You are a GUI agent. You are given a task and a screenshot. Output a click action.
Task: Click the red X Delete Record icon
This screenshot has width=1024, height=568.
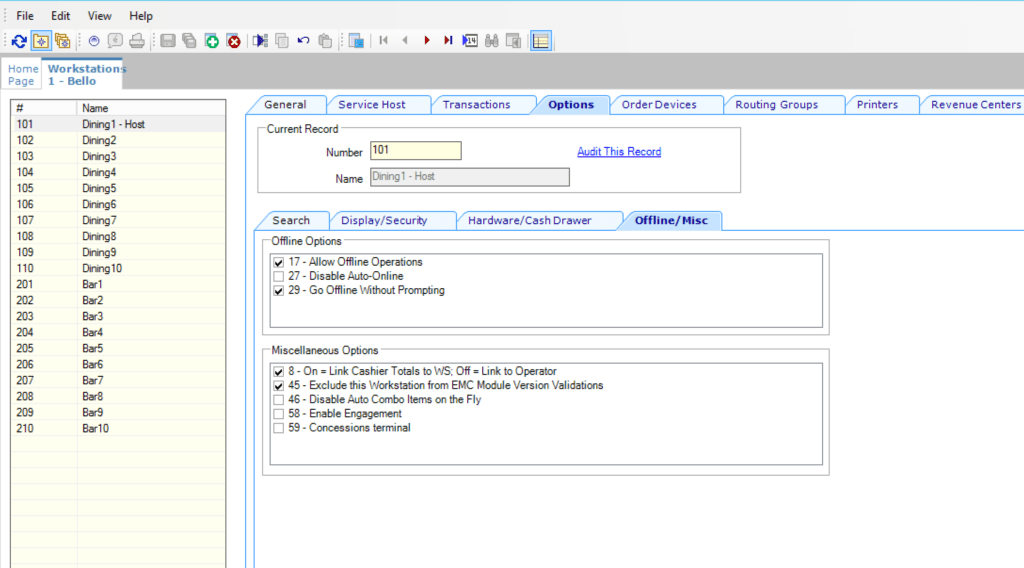click(234, 41)
